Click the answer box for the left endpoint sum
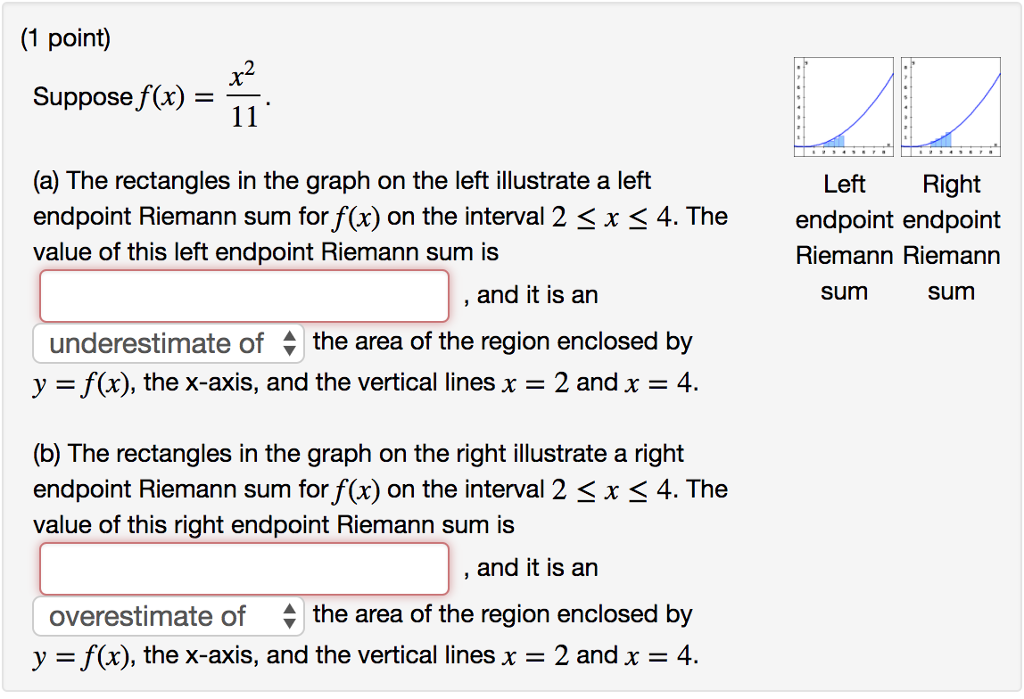 243,295
